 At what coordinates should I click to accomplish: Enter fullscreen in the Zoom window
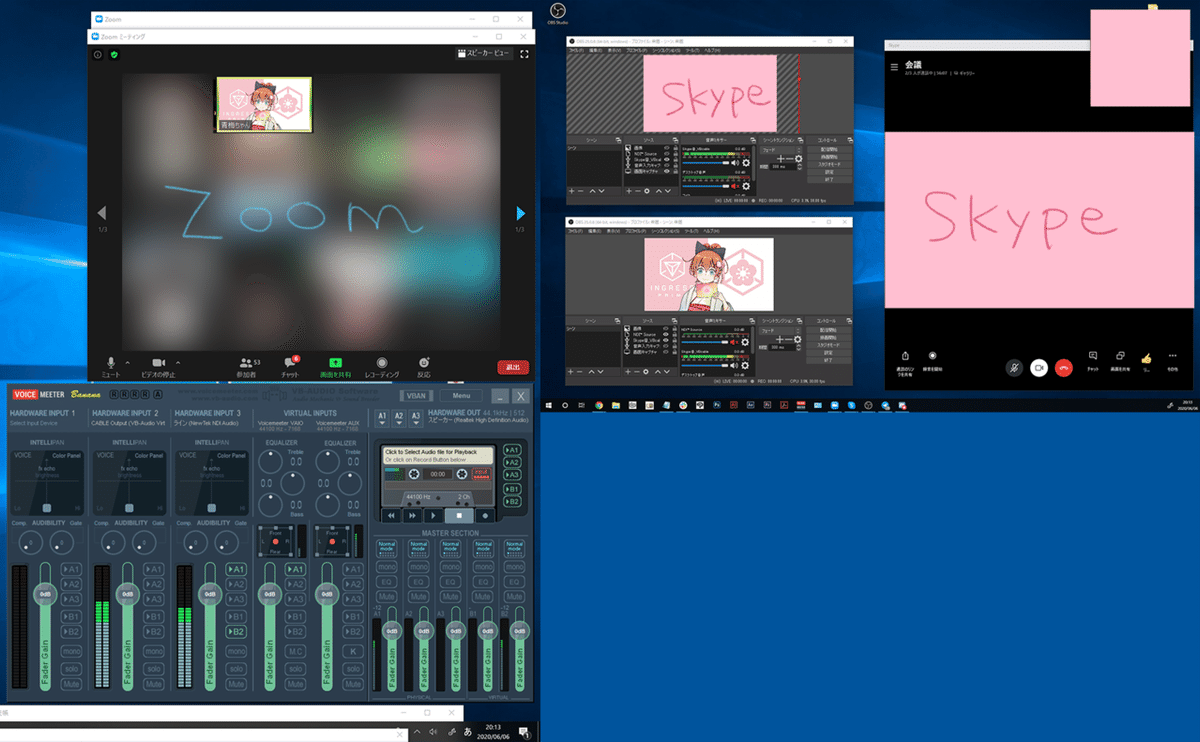click(x=523, y=54)
